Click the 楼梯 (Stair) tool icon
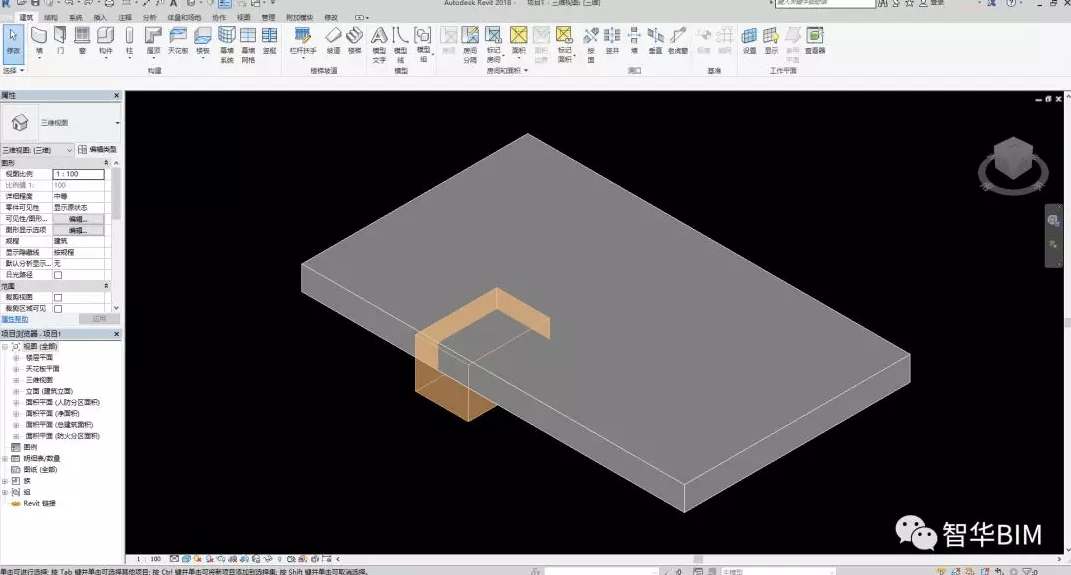The height and width of the screenshot is (575, 1071). (354, 39)
